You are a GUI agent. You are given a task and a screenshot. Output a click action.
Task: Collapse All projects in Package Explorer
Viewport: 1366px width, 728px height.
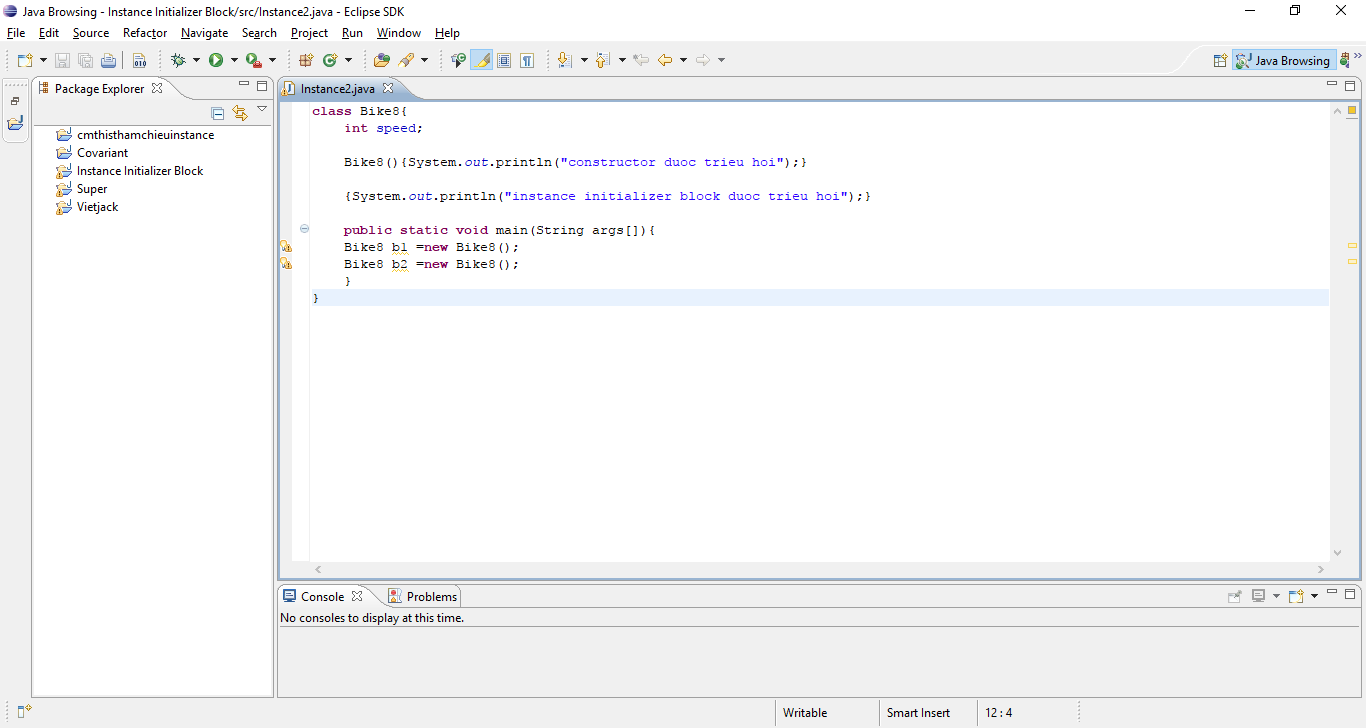[218, 113]
